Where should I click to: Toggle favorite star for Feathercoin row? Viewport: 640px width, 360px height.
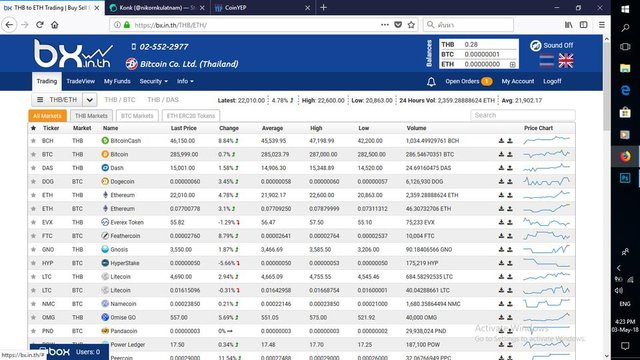(33, 236)
